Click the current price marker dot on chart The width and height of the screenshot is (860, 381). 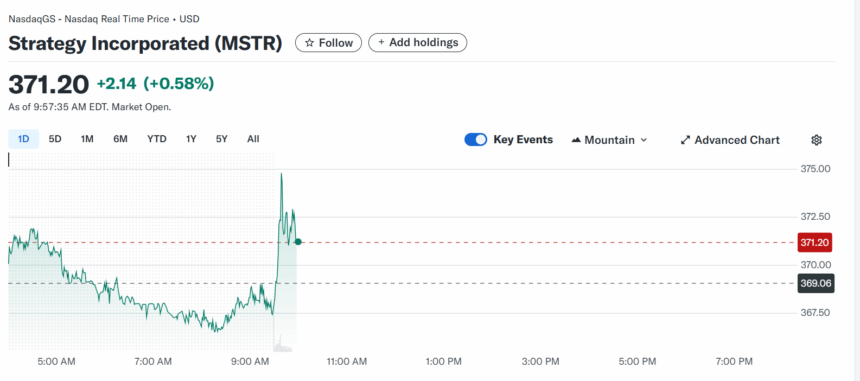298,242
